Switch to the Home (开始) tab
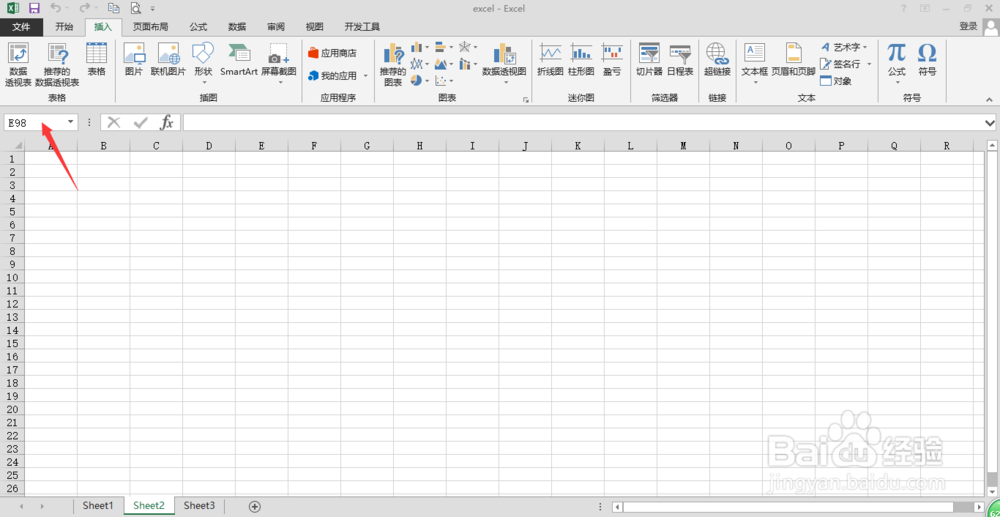The image size is (1000, 517). coord(64,27)
